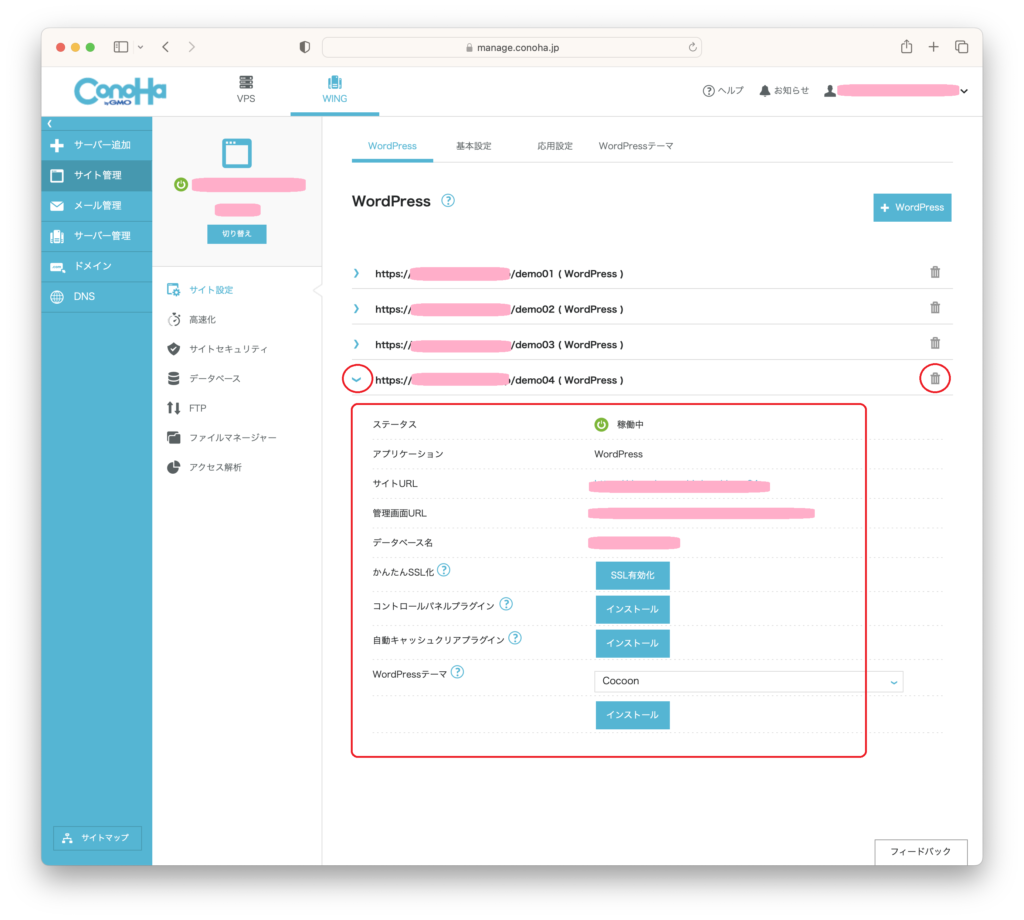
Task: Open 高速化 speed-up settings
Action: click(x=192, y=319)
